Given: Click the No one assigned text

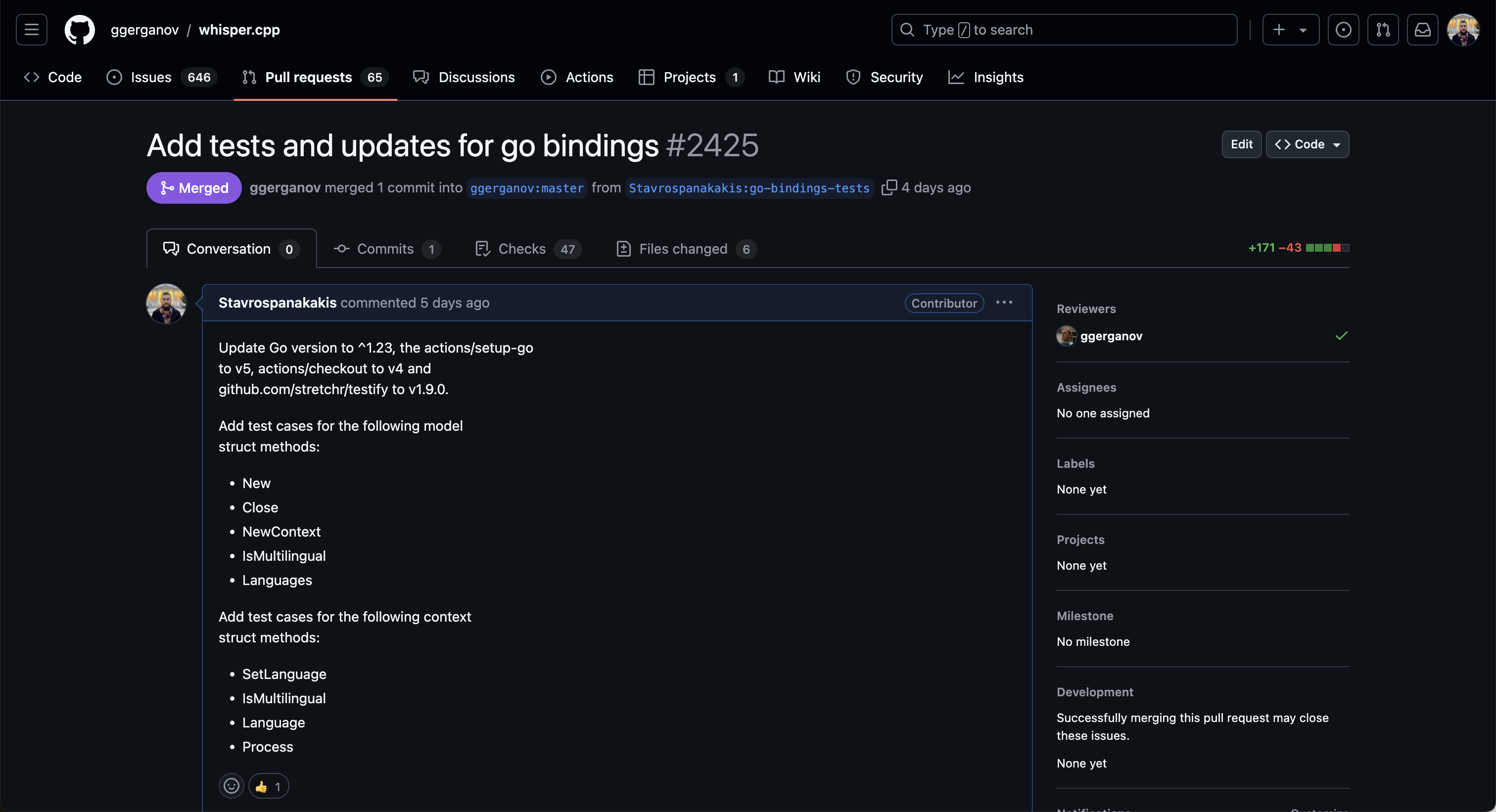Looking at the screenshot, I should tap(1103, 412).
